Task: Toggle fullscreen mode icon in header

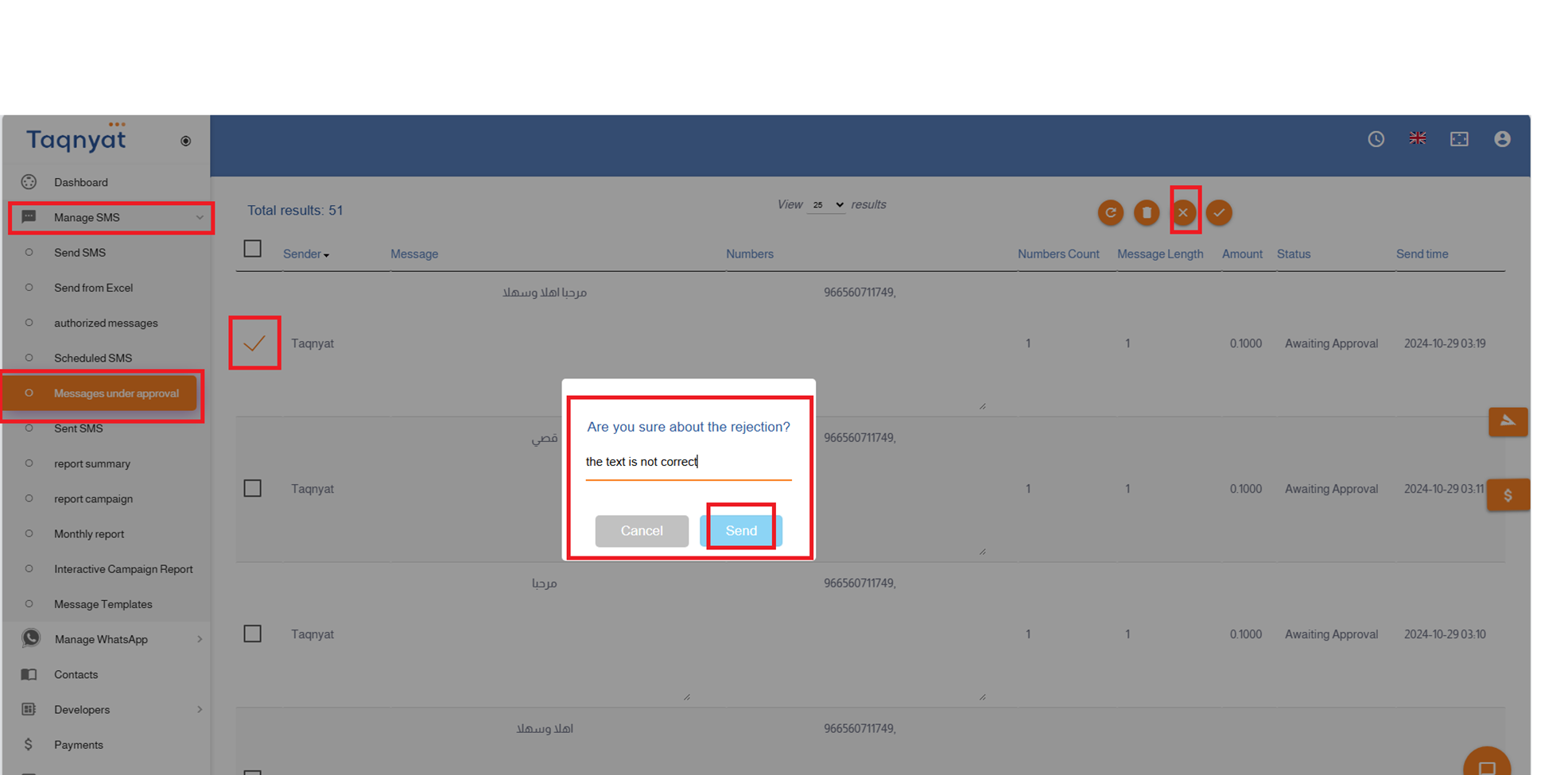Action: (x=1459, y=139)
